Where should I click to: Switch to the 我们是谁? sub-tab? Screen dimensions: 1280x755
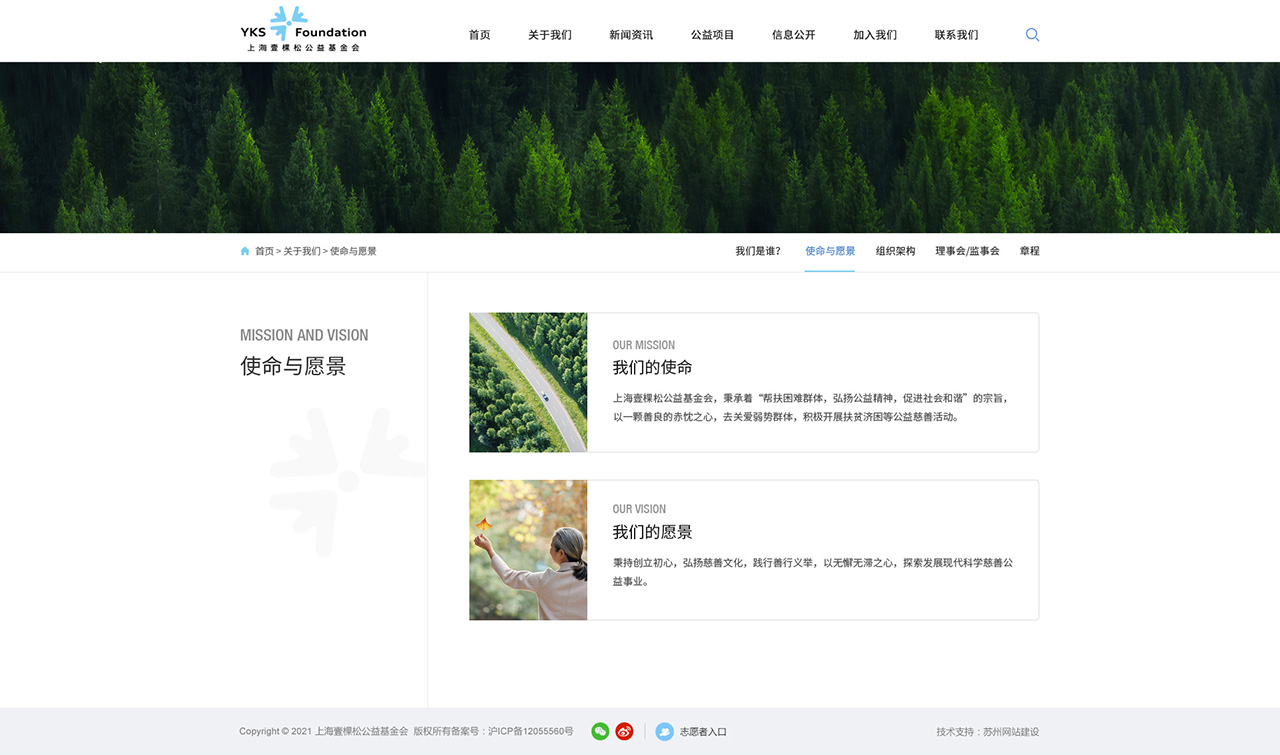(x=758, y=251)
